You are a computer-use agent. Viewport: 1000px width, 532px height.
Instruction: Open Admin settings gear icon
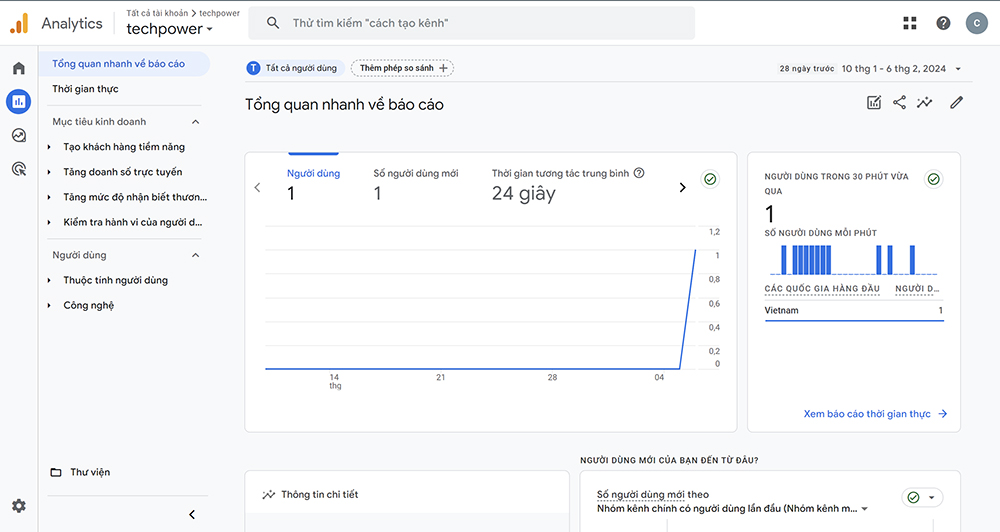click(18, 506)
